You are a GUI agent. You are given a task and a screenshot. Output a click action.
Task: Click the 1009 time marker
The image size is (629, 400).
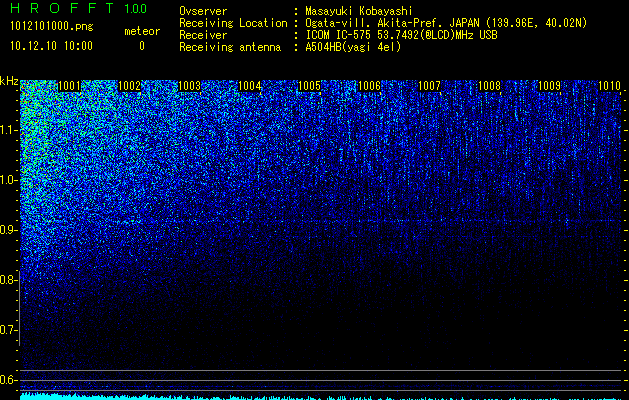(x=549, y=86)
